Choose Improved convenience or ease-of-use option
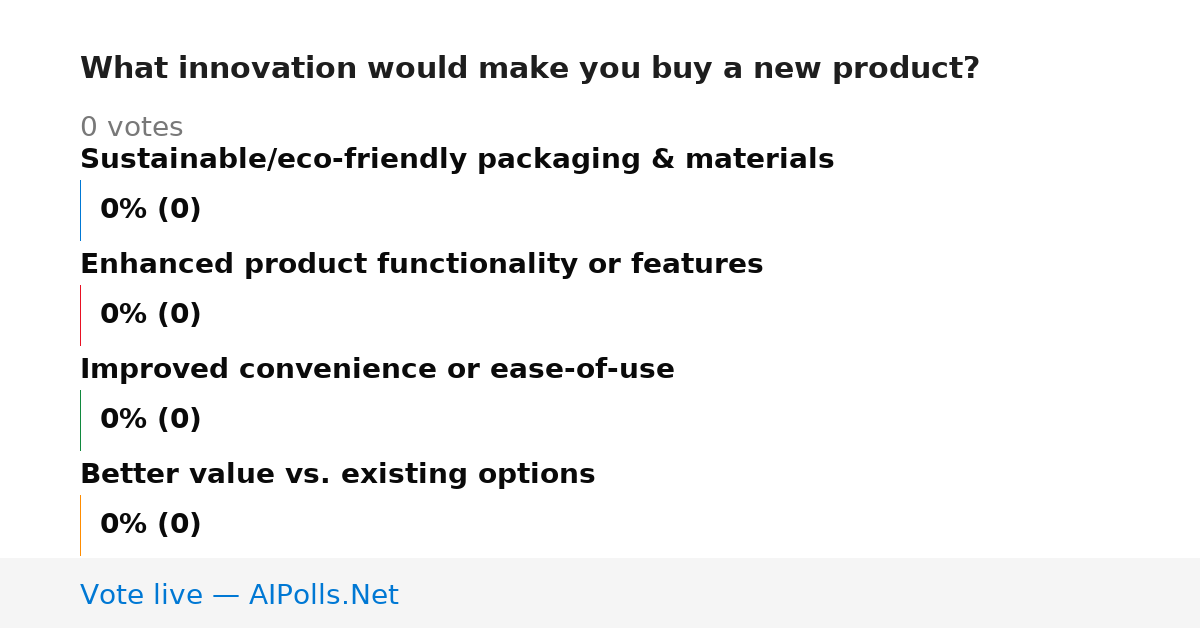Screen dimensions: 1200x628 point(377,370)
